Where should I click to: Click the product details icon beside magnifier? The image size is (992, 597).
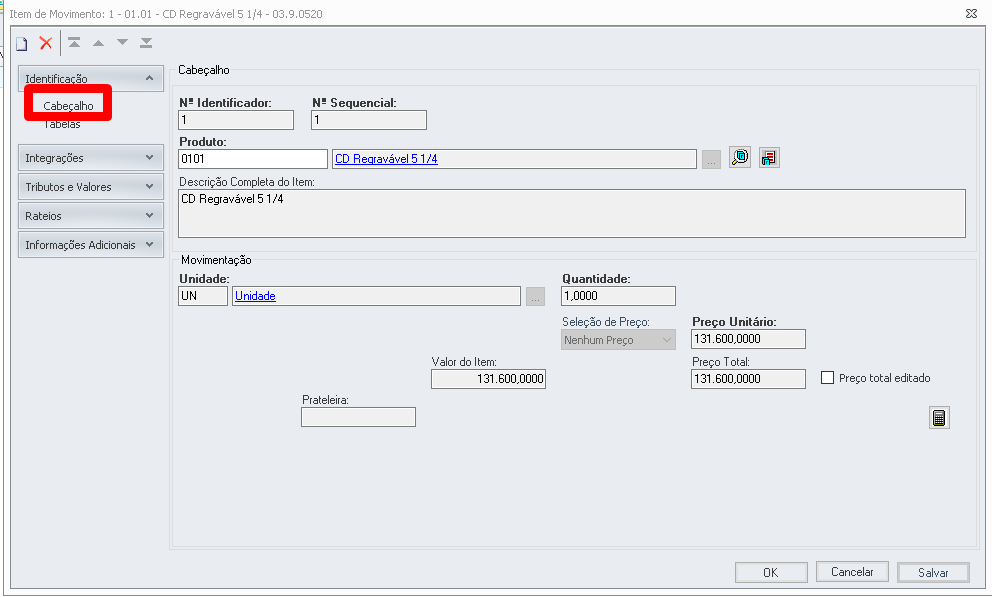(769, 157)
